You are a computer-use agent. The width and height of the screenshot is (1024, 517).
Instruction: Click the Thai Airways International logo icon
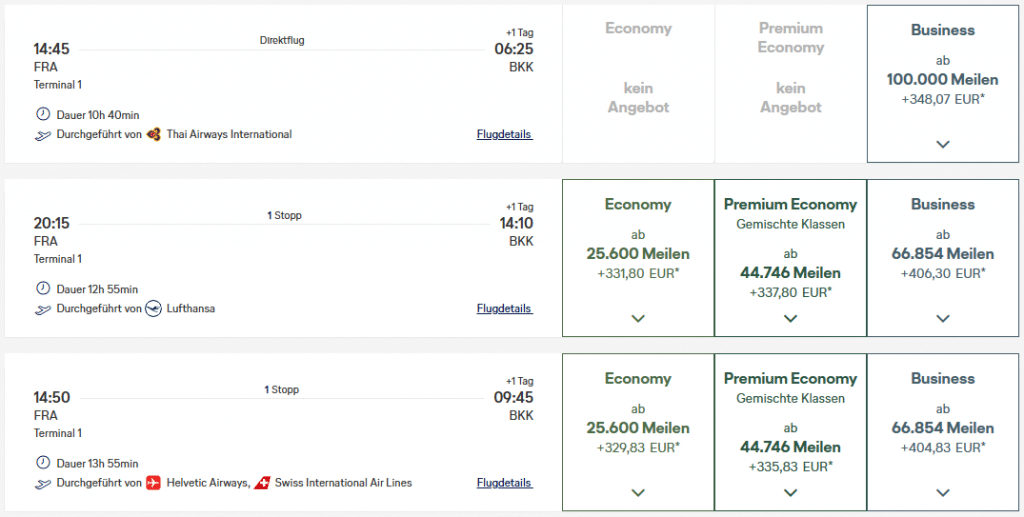[154, 134]
